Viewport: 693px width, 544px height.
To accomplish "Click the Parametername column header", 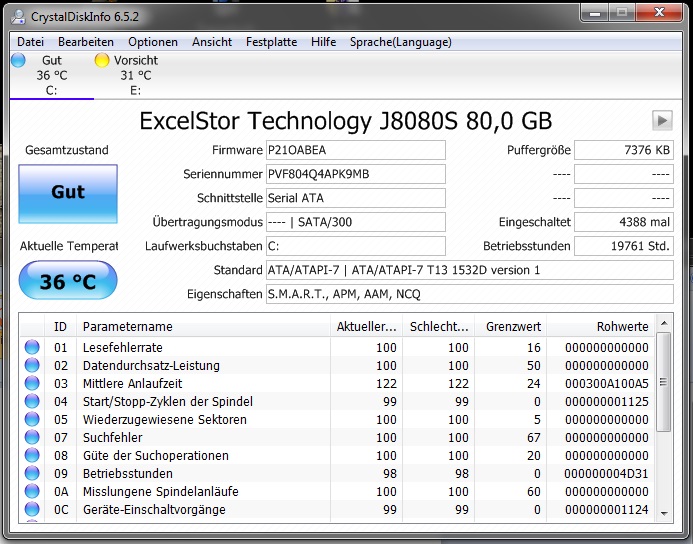I will click(203, 327).
